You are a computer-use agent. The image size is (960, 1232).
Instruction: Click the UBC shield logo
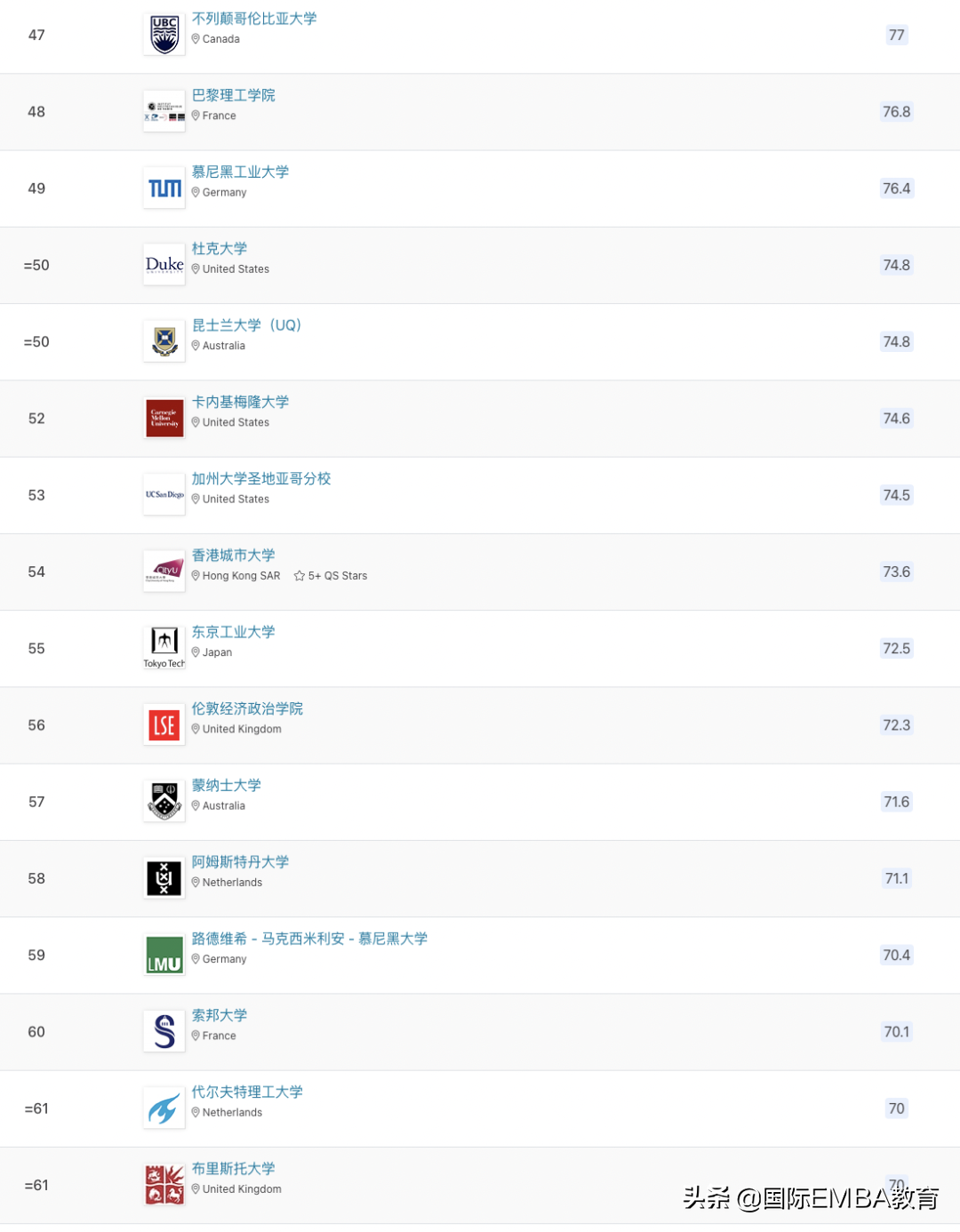point(164,35)
